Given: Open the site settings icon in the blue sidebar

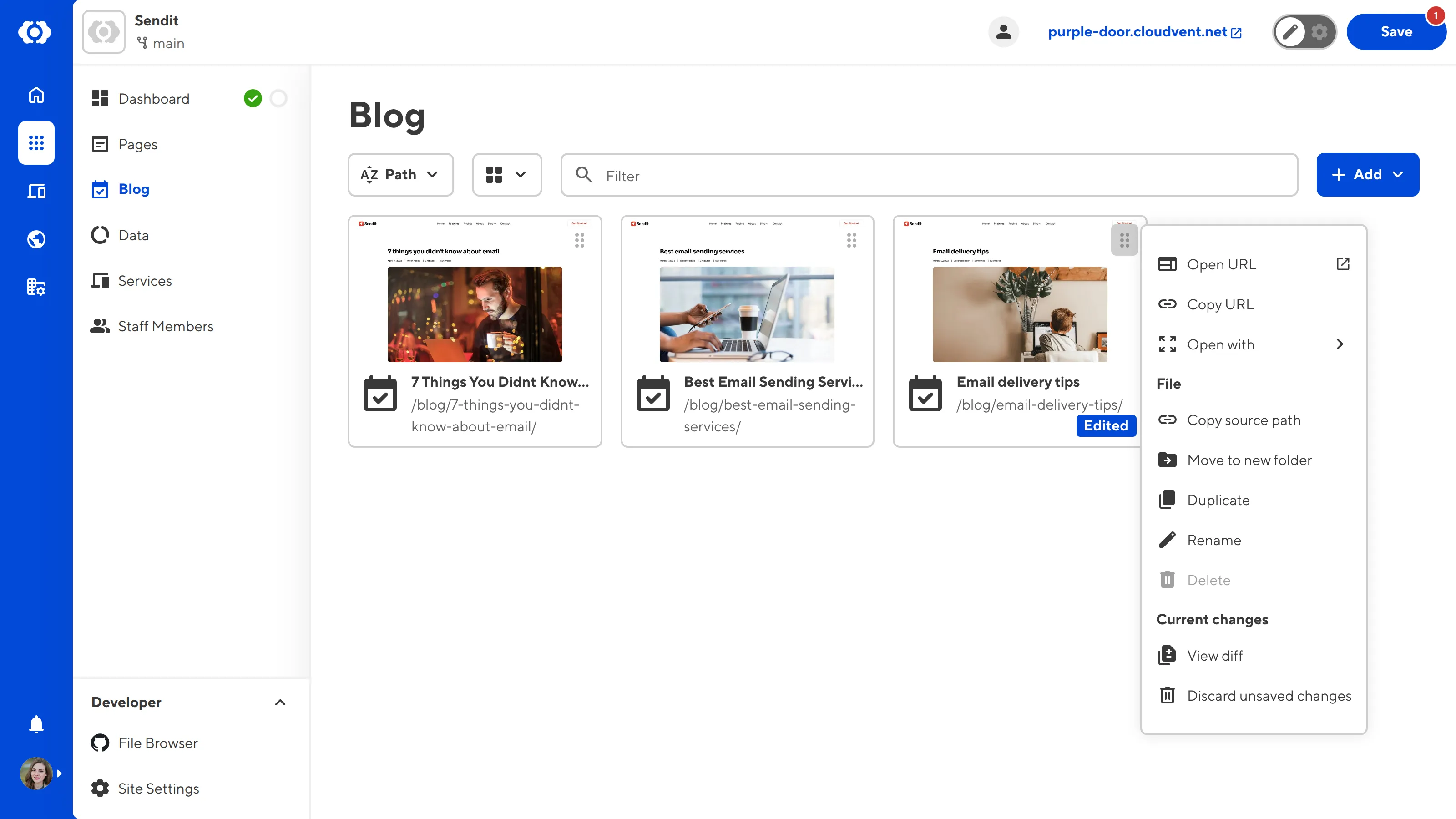Looking at the screenshot, I should click(x=35, y=287).
